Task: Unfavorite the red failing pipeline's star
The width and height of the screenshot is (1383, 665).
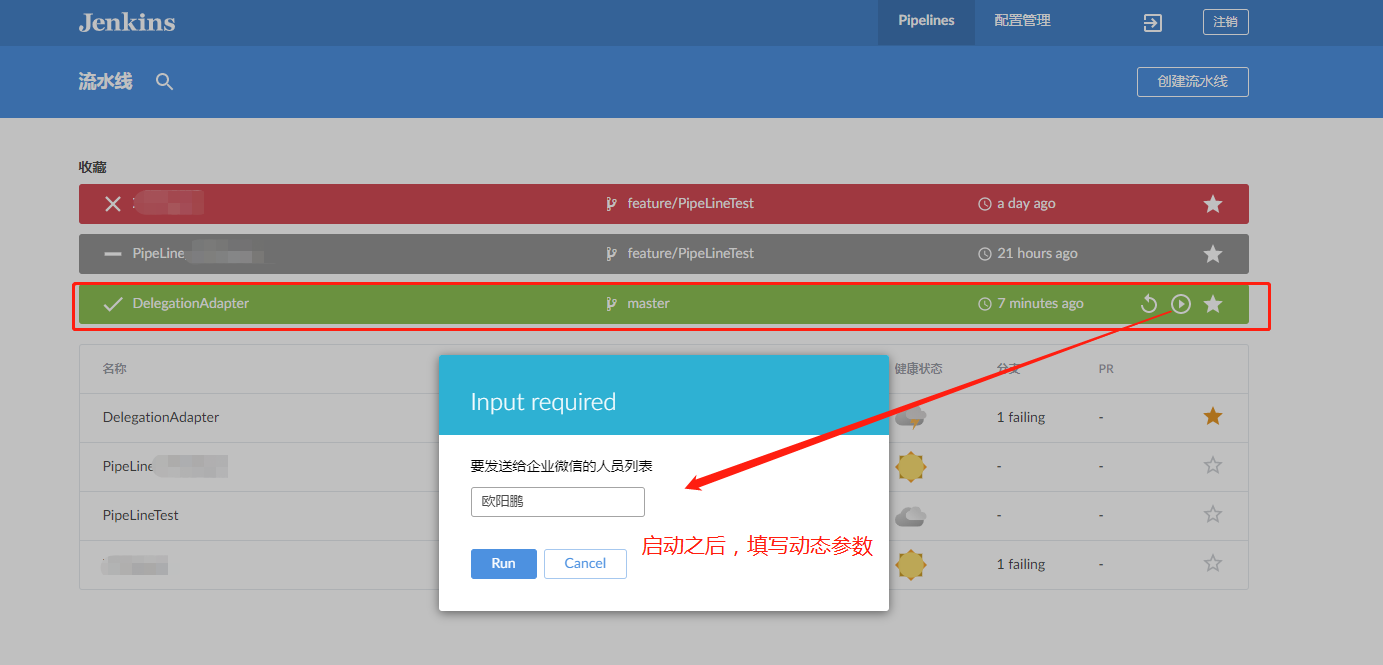Action: (x=1212, y=203)
